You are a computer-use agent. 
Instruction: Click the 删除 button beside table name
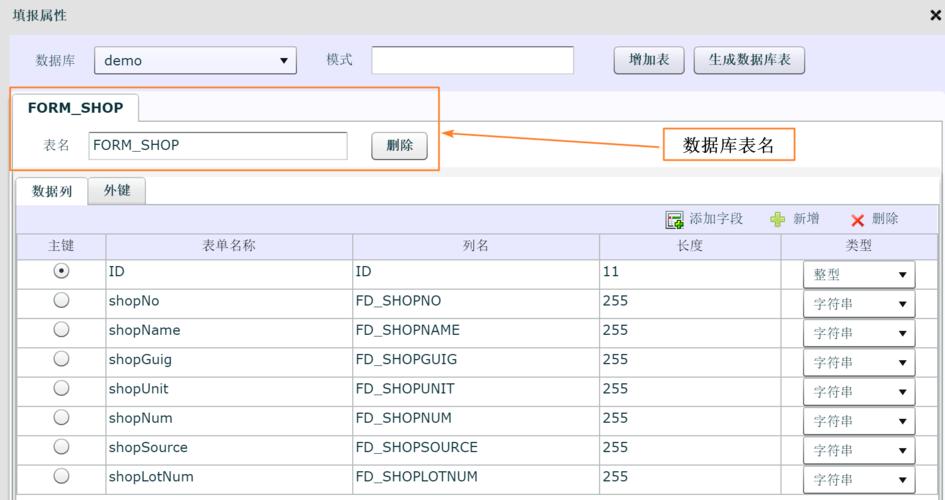[x=399, y=146]
